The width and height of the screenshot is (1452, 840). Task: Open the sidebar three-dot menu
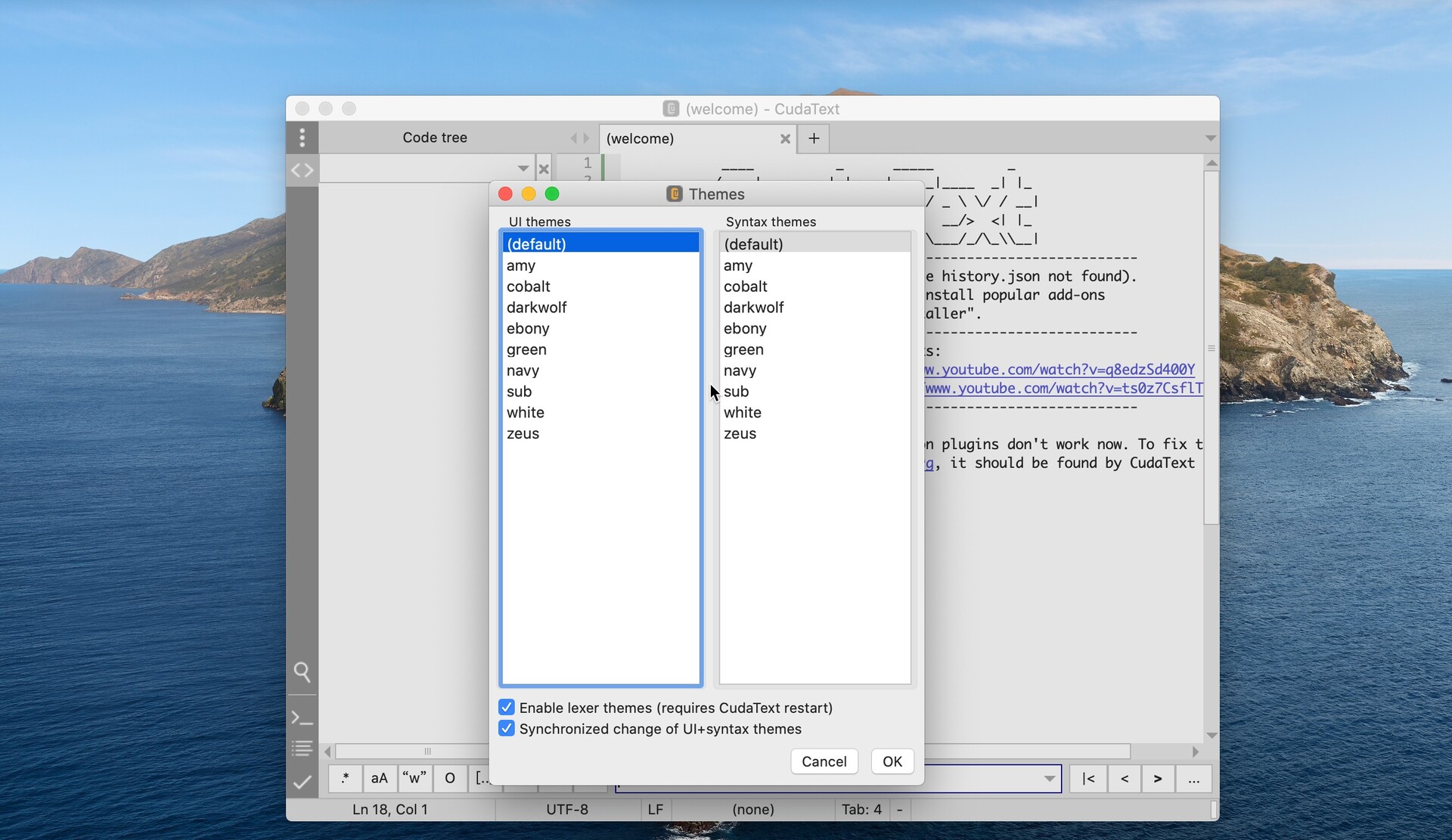pyautogui.click(x=302, y=138)
